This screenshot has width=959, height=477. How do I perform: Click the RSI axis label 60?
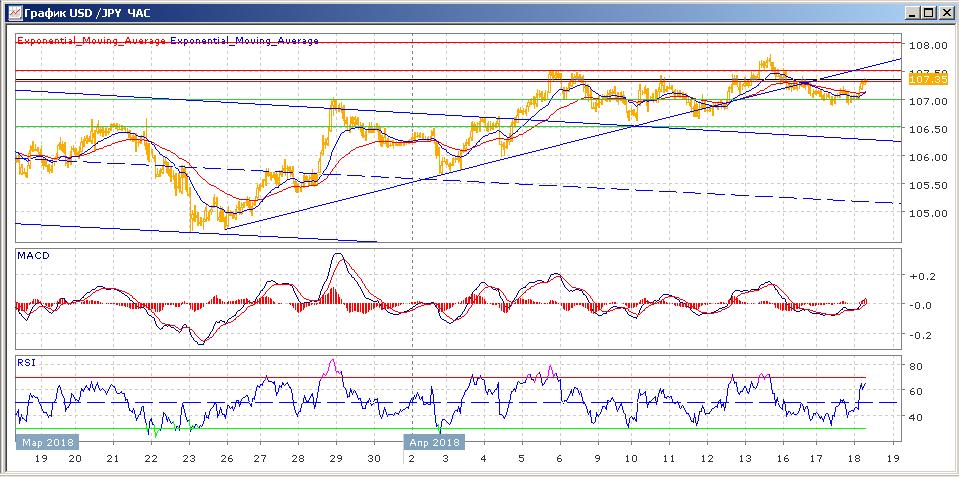(916, 391)
